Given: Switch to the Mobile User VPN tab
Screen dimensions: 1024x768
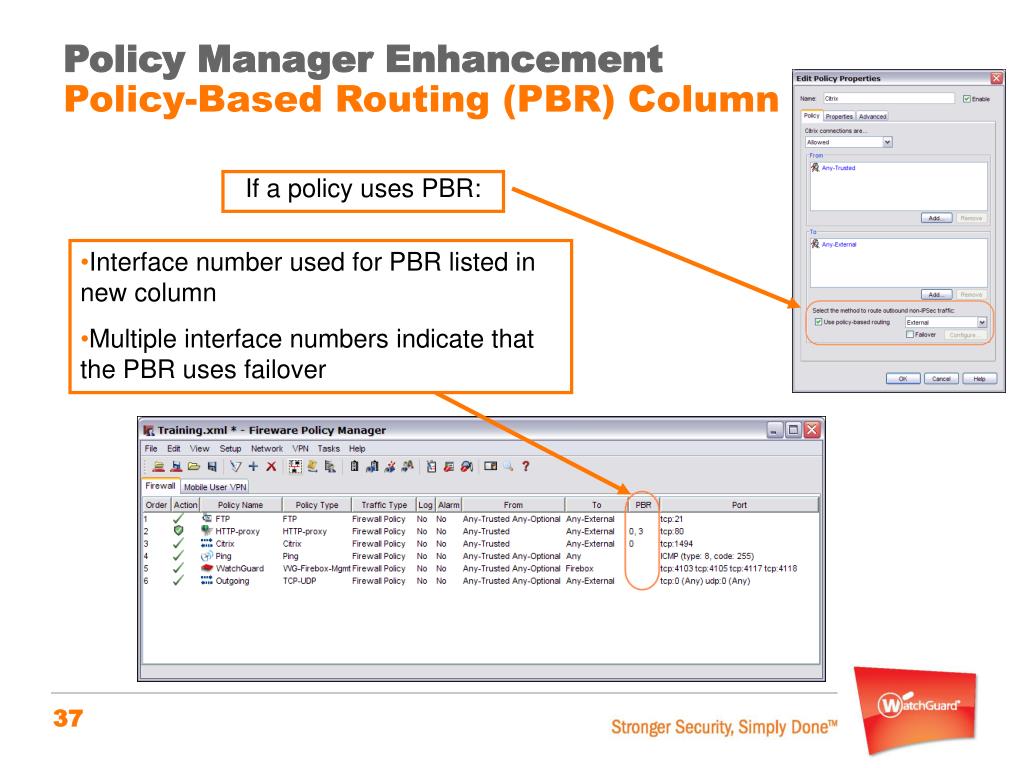Looking at the screenshot, I should coord(215,487).
